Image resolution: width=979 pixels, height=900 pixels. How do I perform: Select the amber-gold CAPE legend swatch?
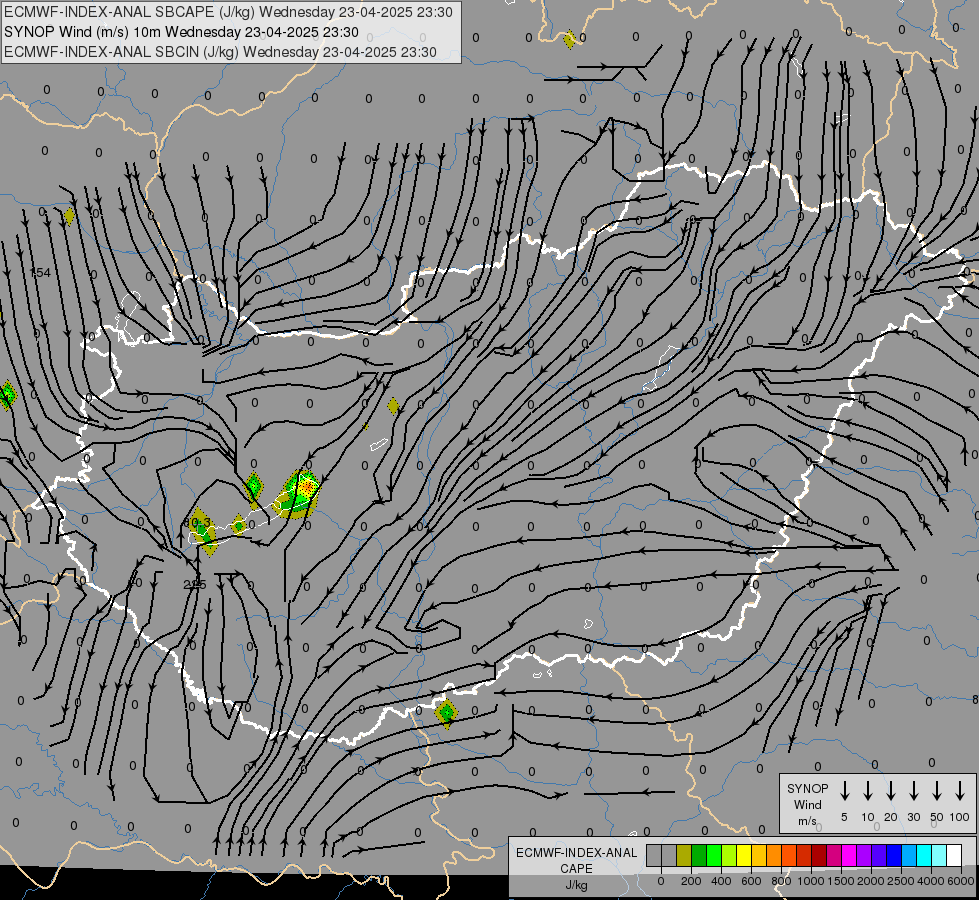point(759,855)
